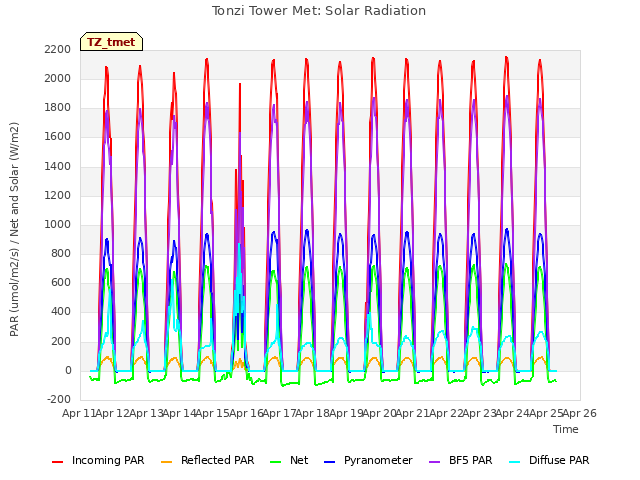The width and height of the screenshot is (640, 480).
Task: Click the 600 y-axis tick label
Action: [x=61, y=283]
